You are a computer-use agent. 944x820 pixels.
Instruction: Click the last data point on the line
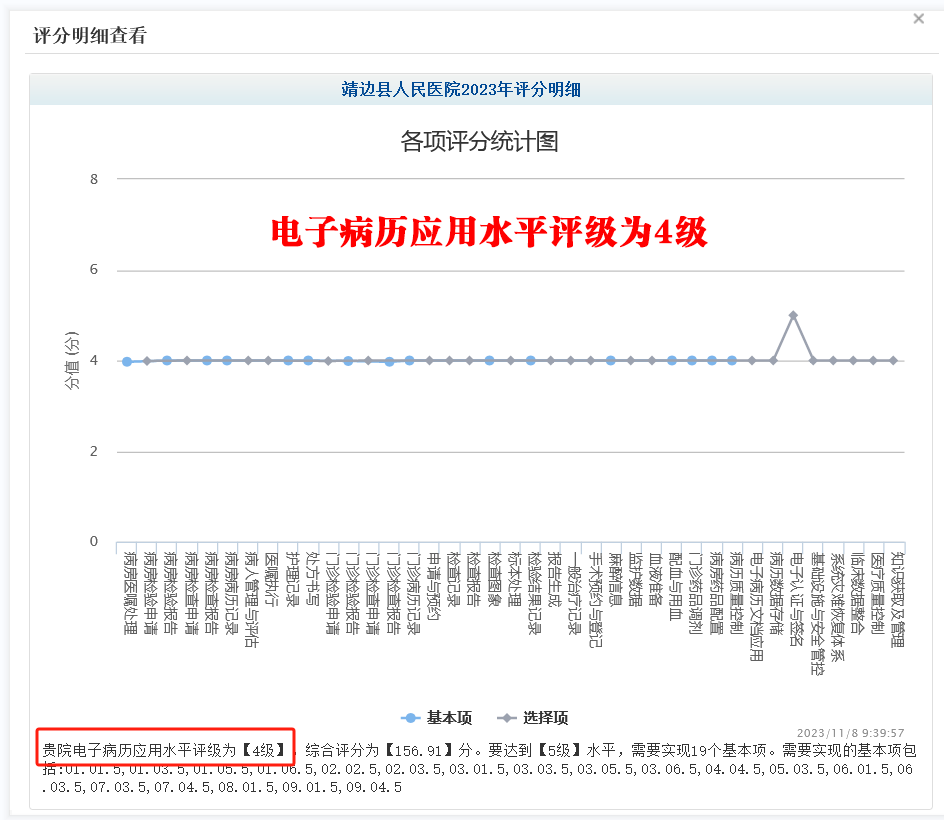tap(894, 360)
